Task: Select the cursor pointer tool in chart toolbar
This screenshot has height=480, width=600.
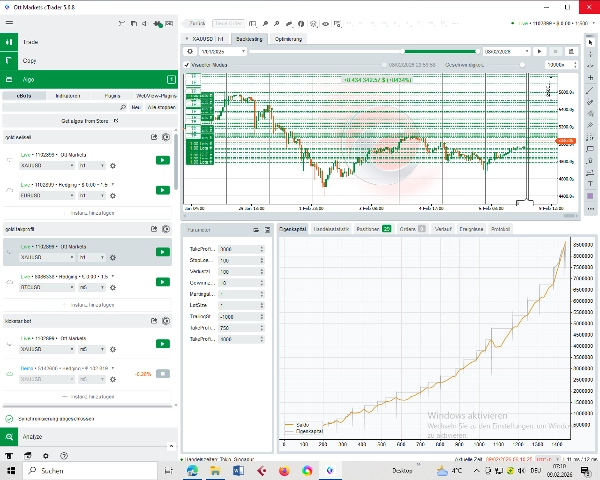Action: [x=590, y=42]
